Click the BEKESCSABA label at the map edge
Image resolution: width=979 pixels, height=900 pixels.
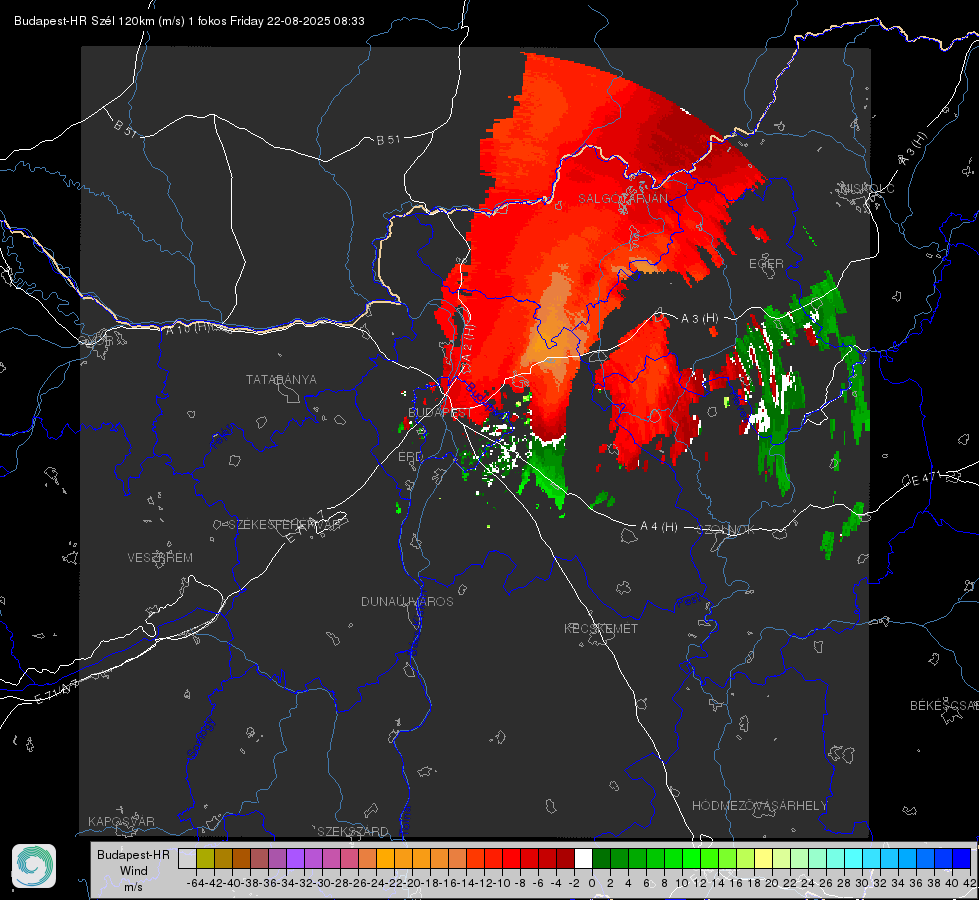pyautogui.click(x=944, y=706)
